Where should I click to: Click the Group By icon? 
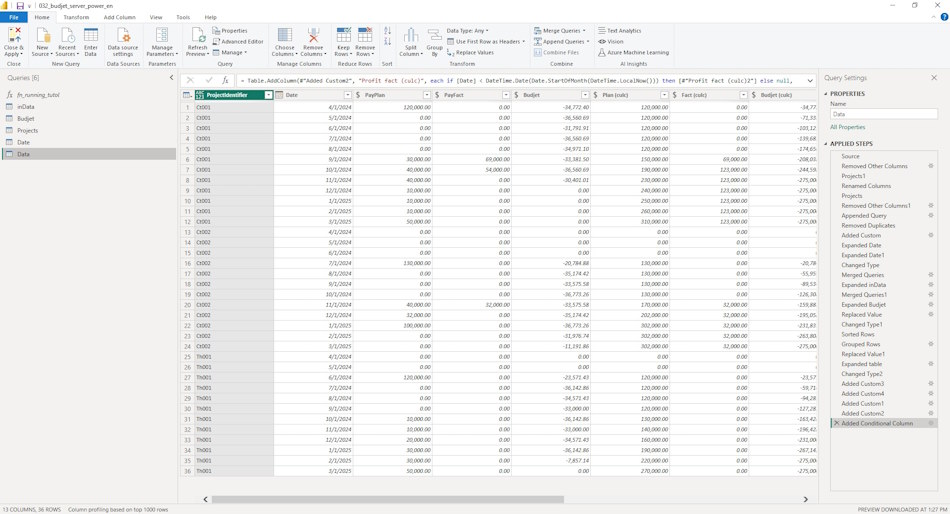click(434, 35)
